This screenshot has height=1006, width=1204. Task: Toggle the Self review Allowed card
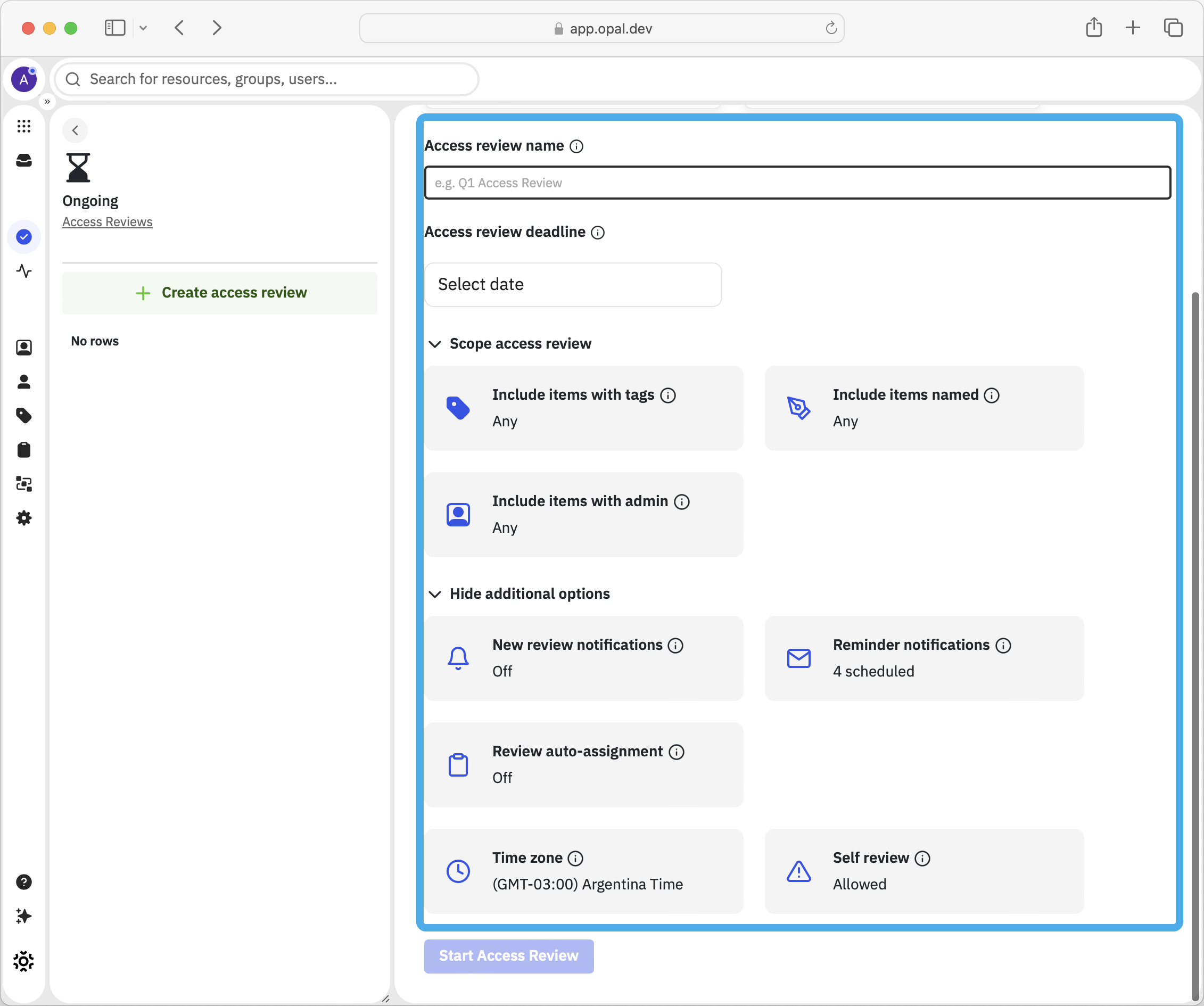(924, 871)
